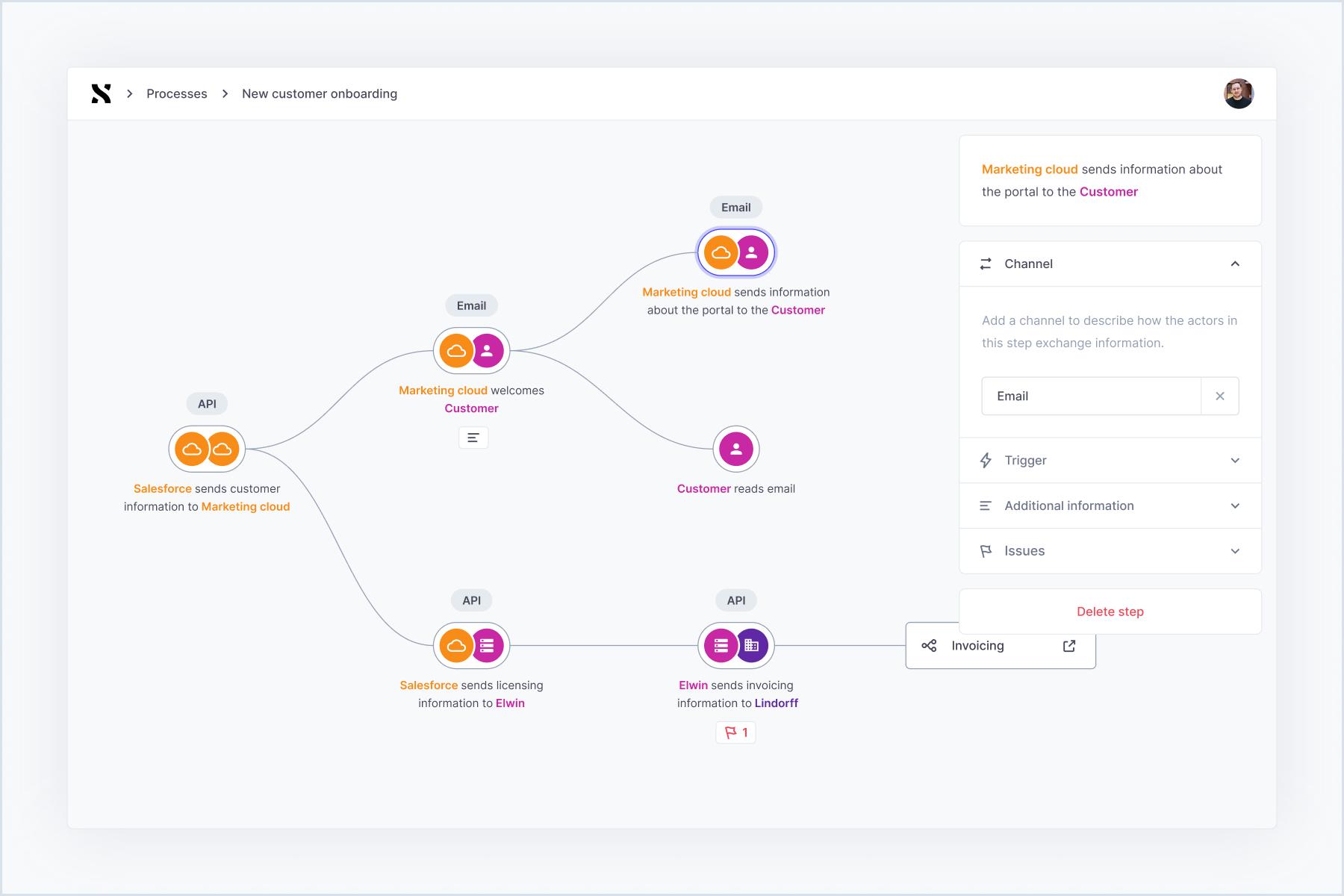Select the Marketing cloud welcomes Customer node
This screenshot has height=896, width=1344.
471,350
